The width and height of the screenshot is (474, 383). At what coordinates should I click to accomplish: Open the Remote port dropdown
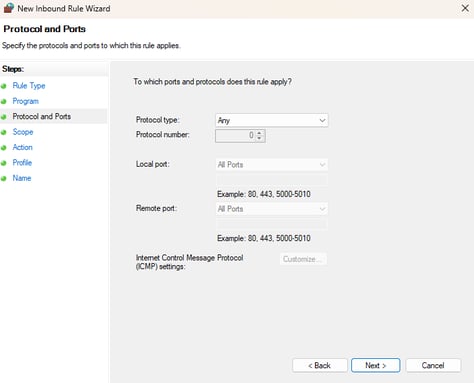[x=272, y=209]
